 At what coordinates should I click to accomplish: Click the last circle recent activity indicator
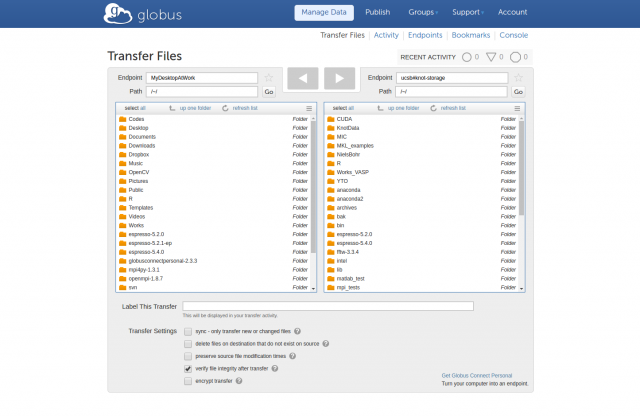coord(516,57)
